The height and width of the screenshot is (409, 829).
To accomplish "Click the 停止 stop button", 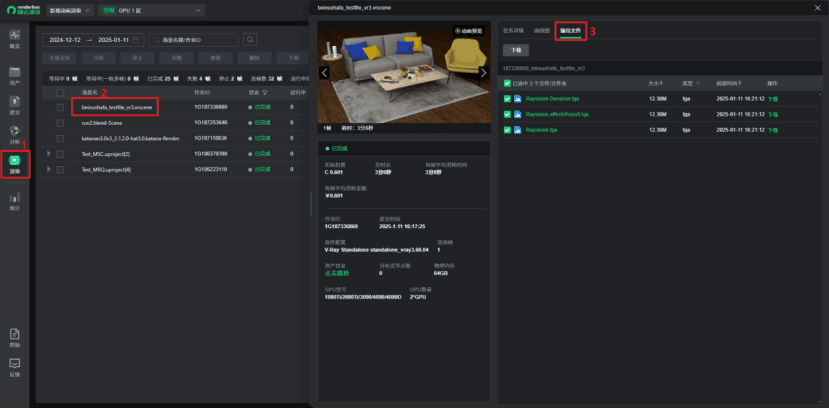I will point(137,58).
